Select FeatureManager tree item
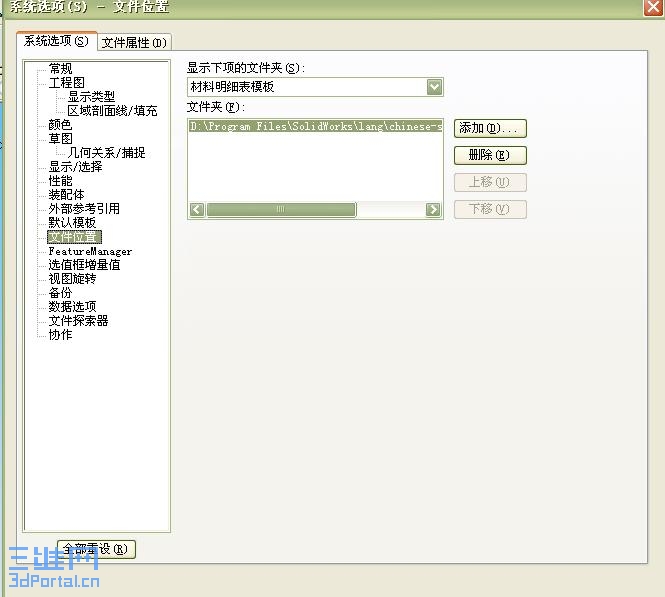This screenshot has height=597, width=665. 90,251
